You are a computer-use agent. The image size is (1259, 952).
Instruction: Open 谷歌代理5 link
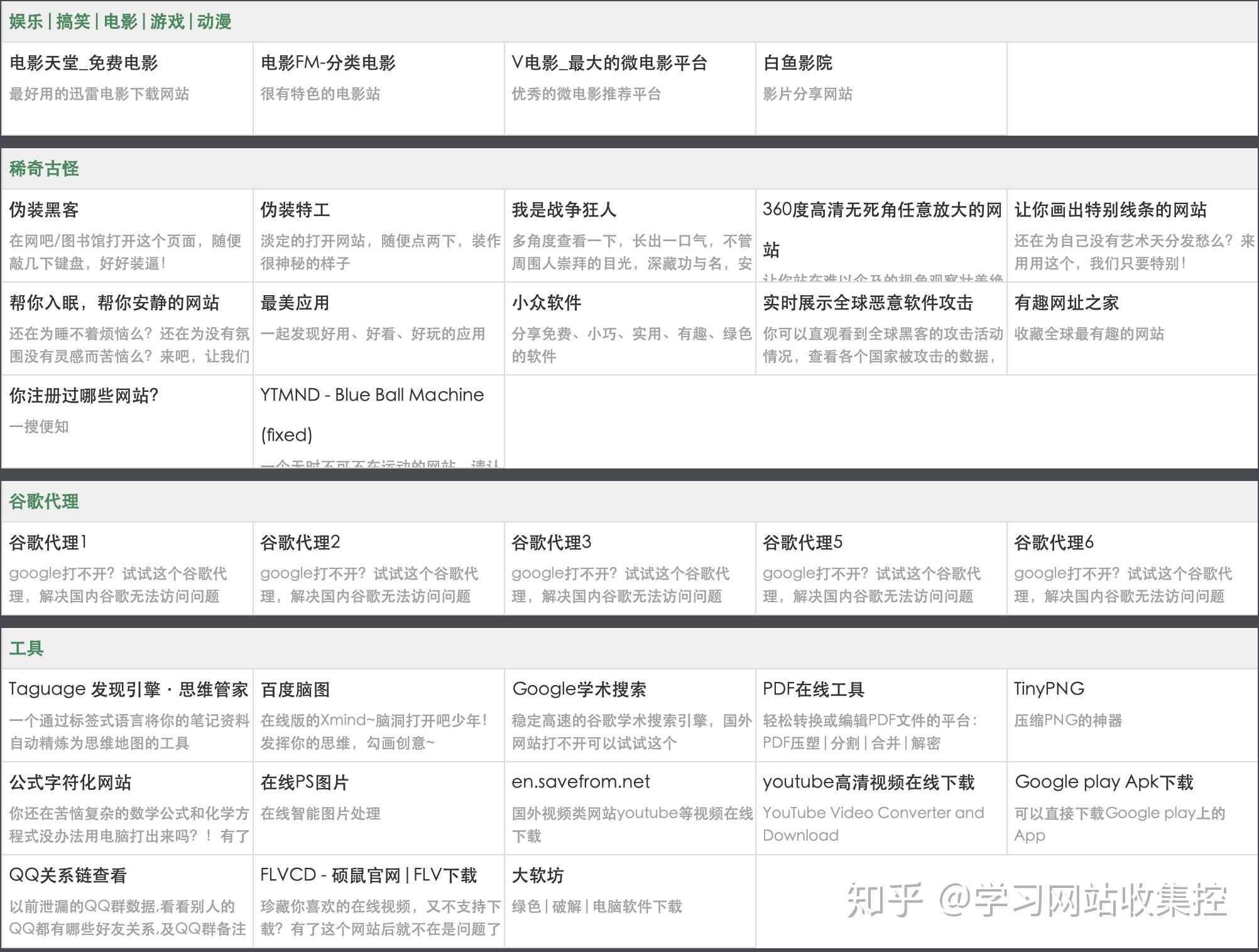coord(803,543)
